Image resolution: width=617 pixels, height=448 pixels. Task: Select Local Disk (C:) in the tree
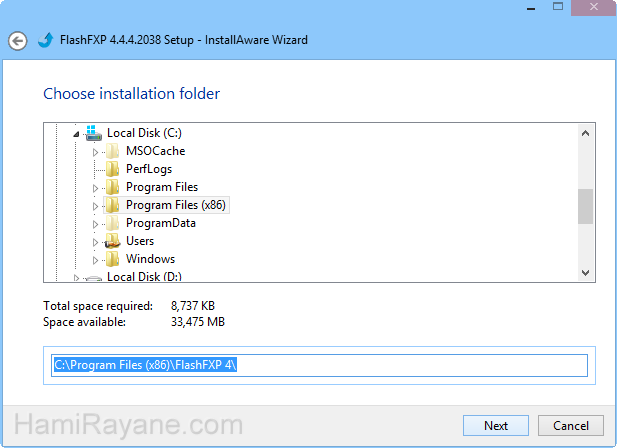click(144, 133)
